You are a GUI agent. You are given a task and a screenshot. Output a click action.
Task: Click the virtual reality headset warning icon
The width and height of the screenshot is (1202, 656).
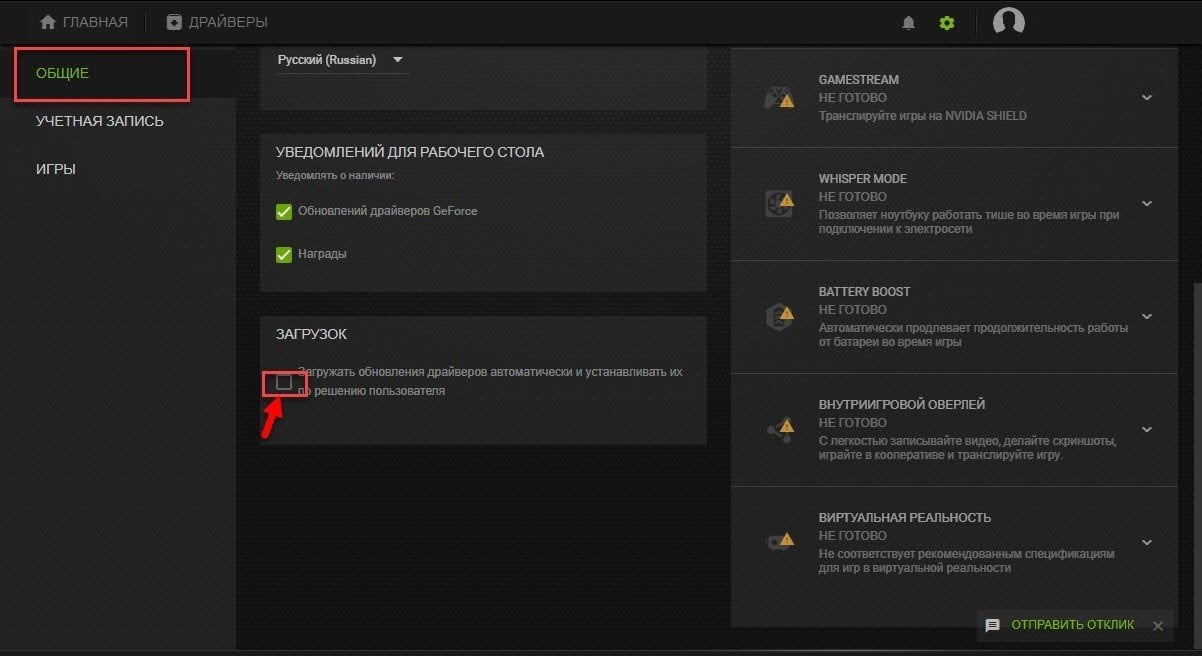pyautogui.click(x=780, y=542)
